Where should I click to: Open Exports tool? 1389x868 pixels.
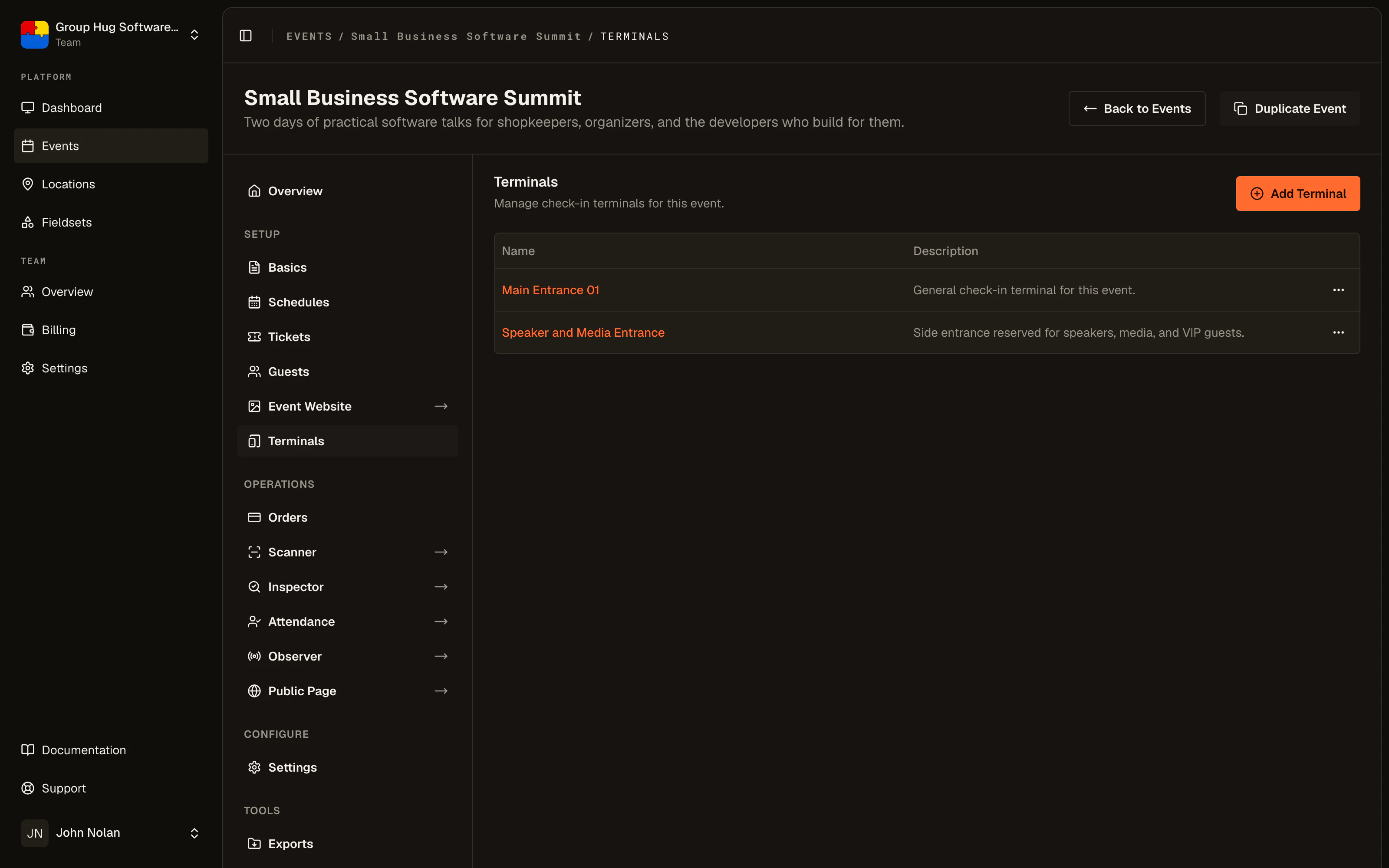(x=347, y=843)
